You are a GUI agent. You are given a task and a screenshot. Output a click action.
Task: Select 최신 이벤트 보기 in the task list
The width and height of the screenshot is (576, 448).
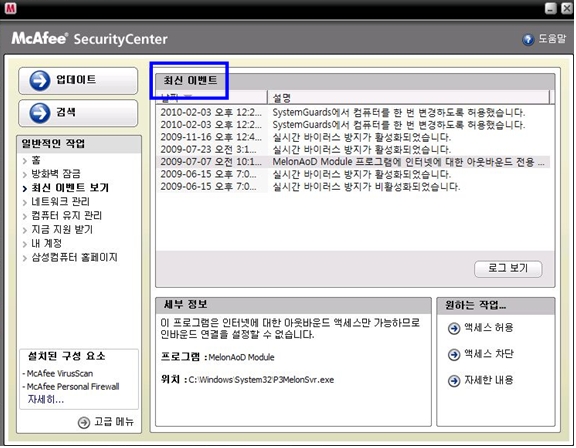70,188
